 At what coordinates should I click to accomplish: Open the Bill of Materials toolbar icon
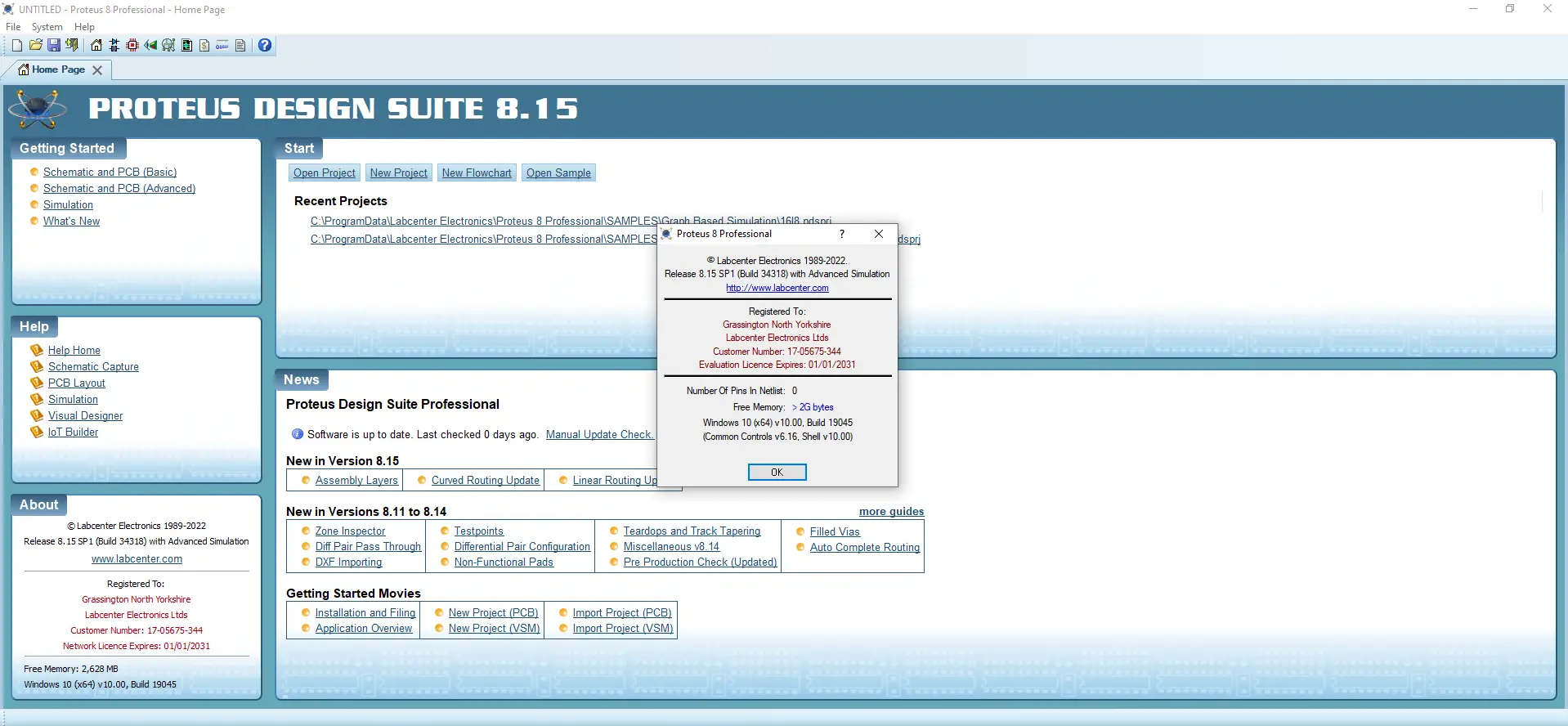click(x=204, y=46)
